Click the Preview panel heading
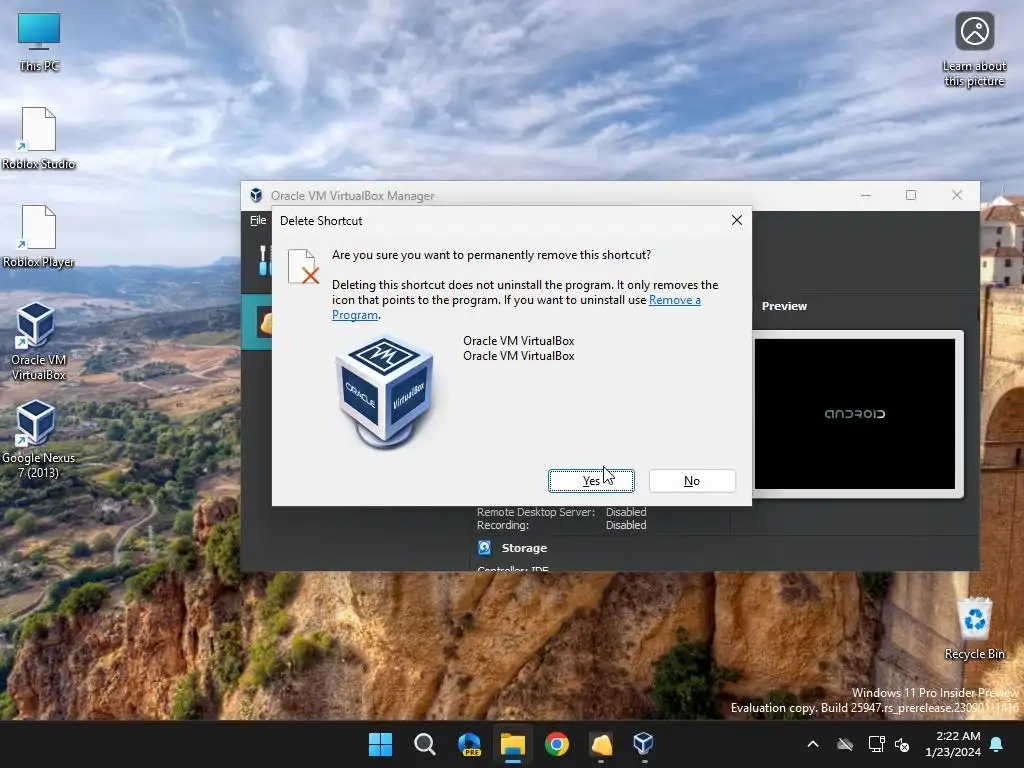 pos(784,306)
